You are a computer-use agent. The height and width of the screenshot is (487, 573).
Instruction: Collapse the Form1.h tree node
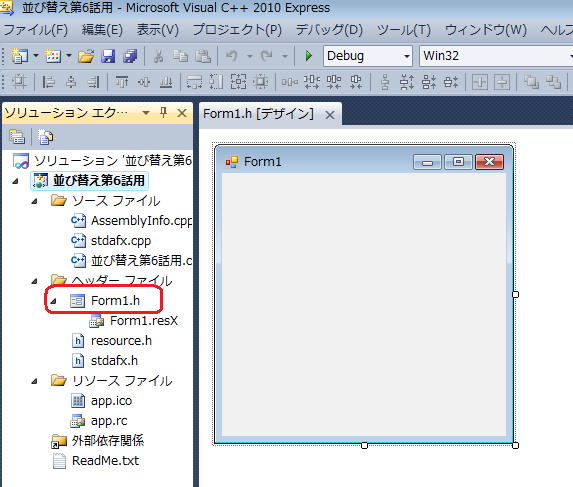(53, 301)
